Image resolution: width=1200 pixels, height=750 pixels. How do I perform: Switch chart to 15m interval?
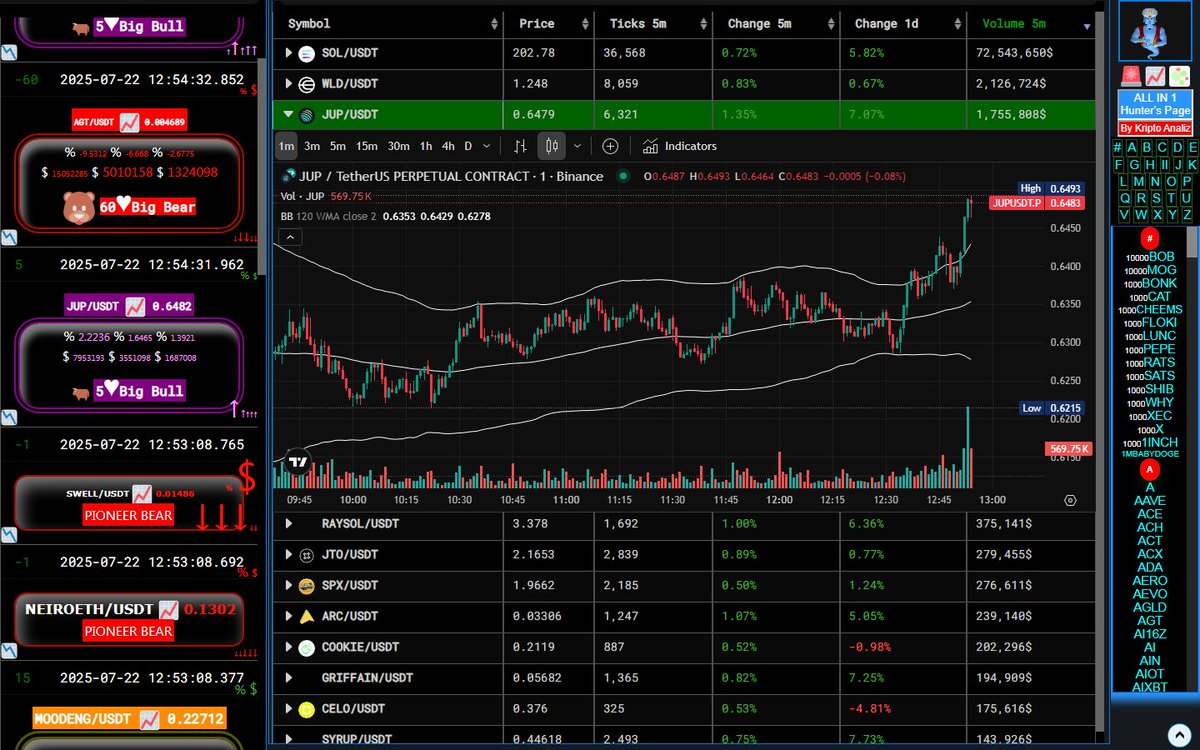pyautogui.click(x=367, y=146)
